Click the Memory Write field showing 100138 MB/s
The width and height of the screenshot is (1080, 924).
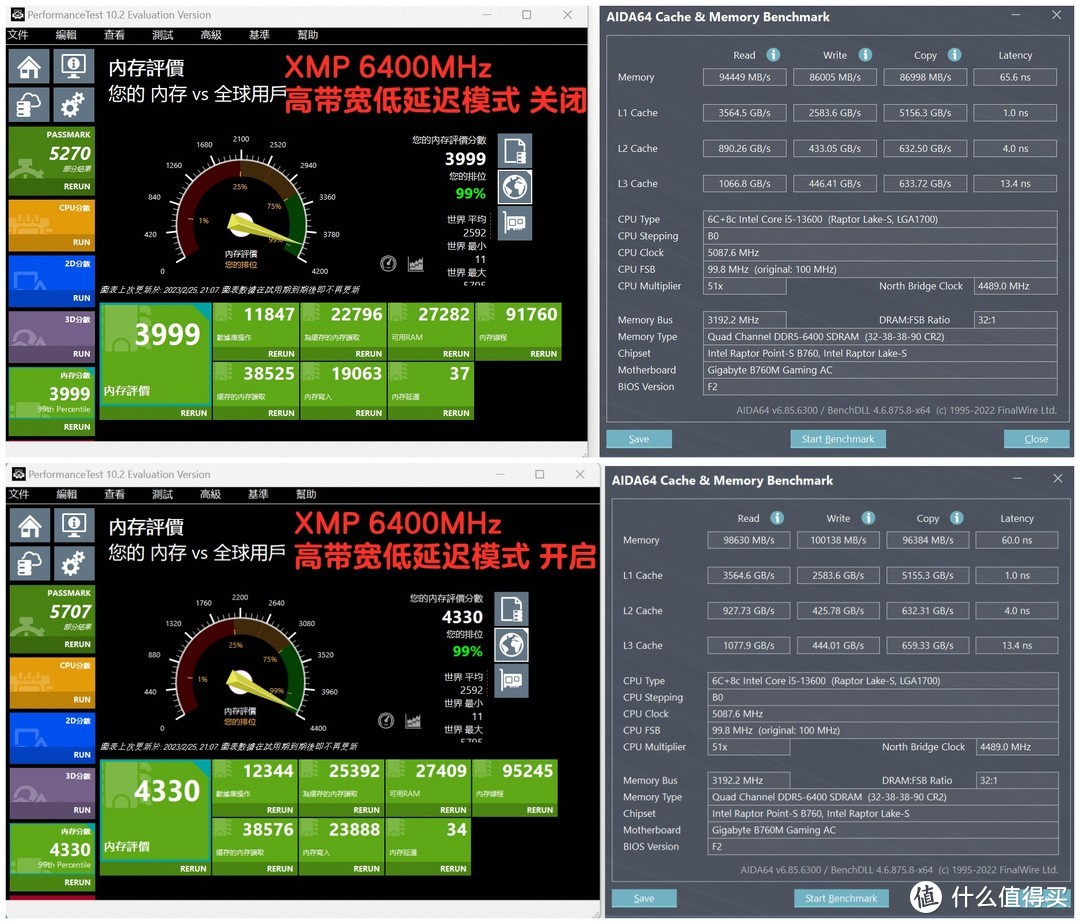click(x=838, y=540)
